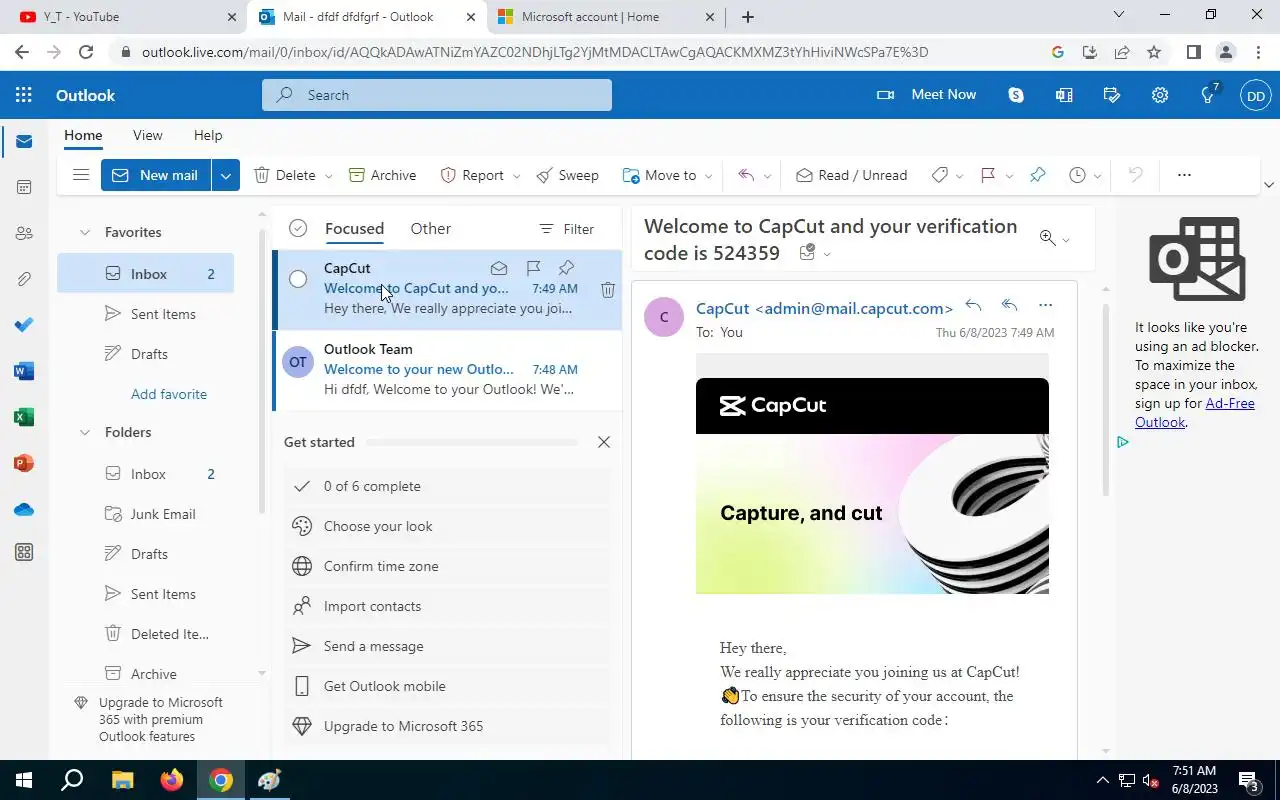Toggle flag in the toolbar
This screenshot has height=800, width=1280.
988,175
